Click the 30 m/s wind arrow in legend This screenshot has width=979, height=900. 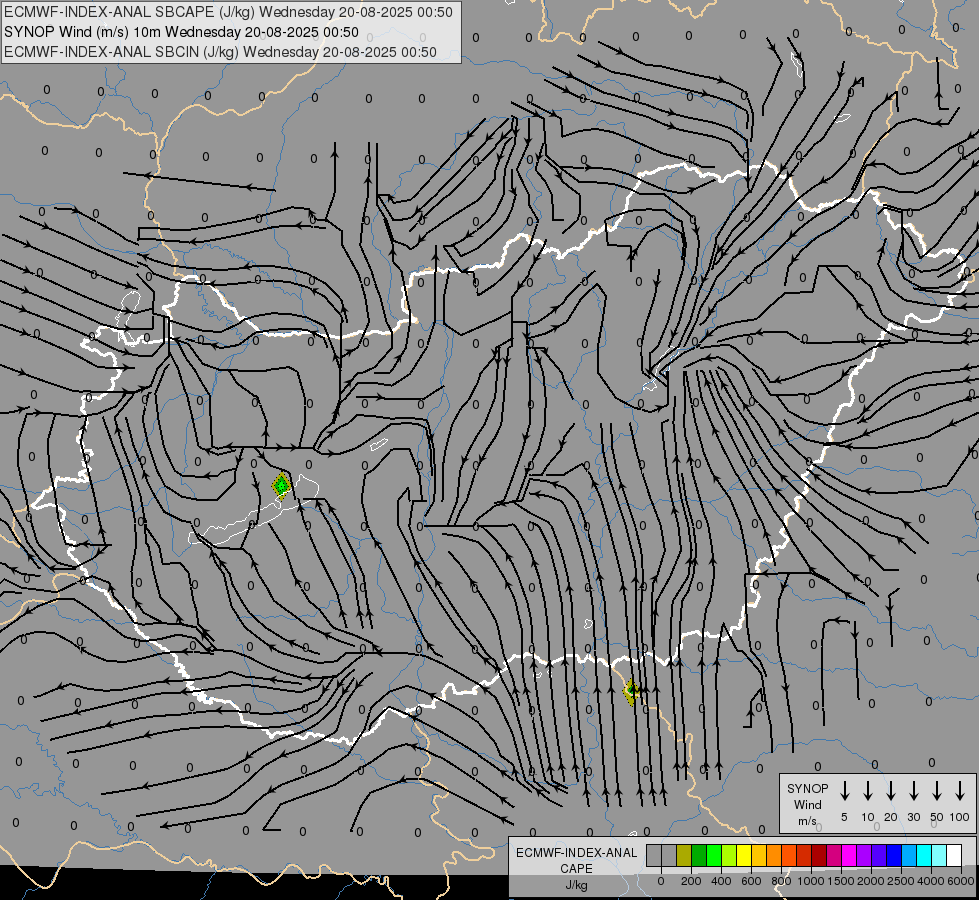(x=913, y=791)
